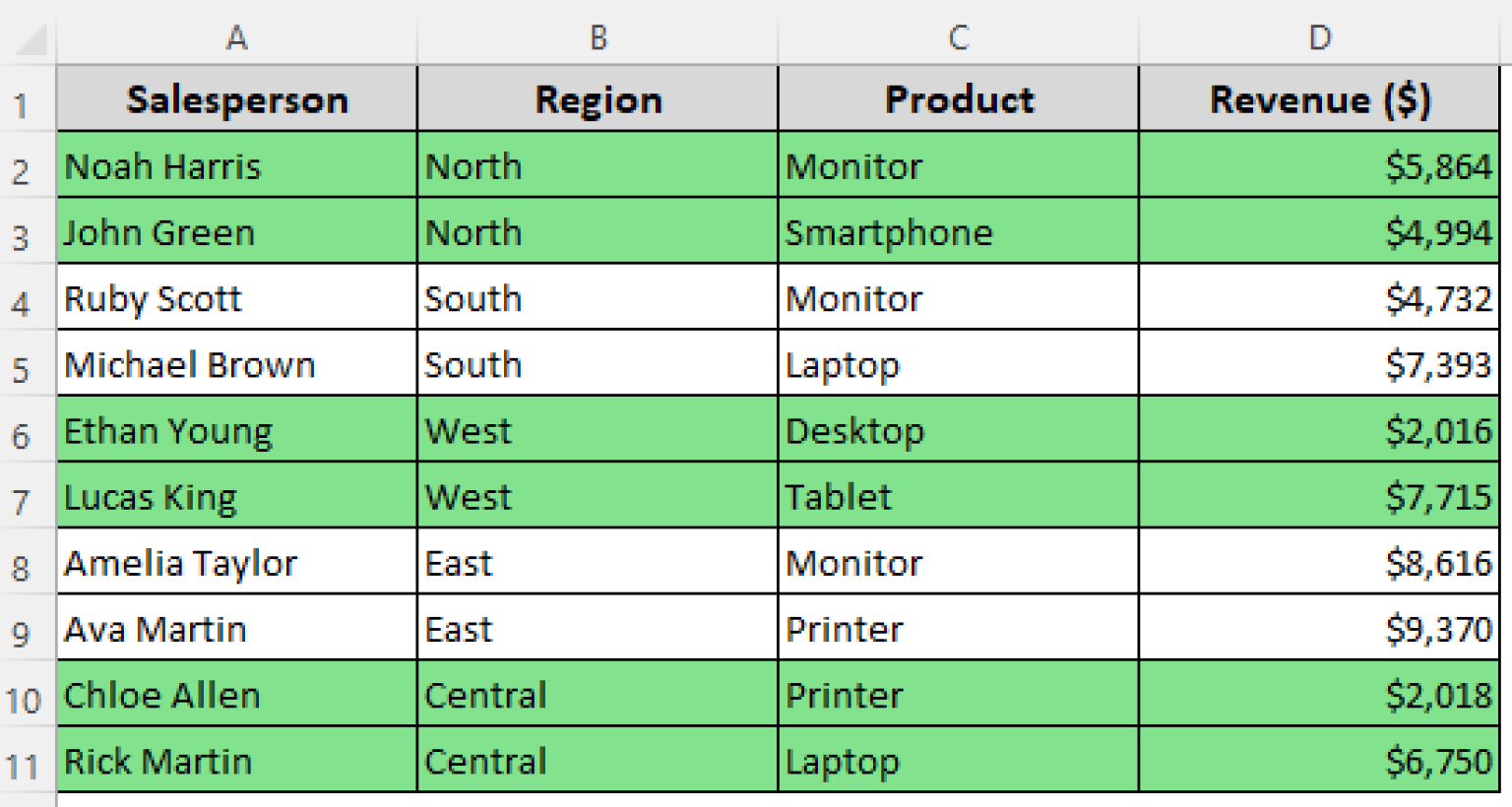Click the Select All corner above row 1

point(27,38)
